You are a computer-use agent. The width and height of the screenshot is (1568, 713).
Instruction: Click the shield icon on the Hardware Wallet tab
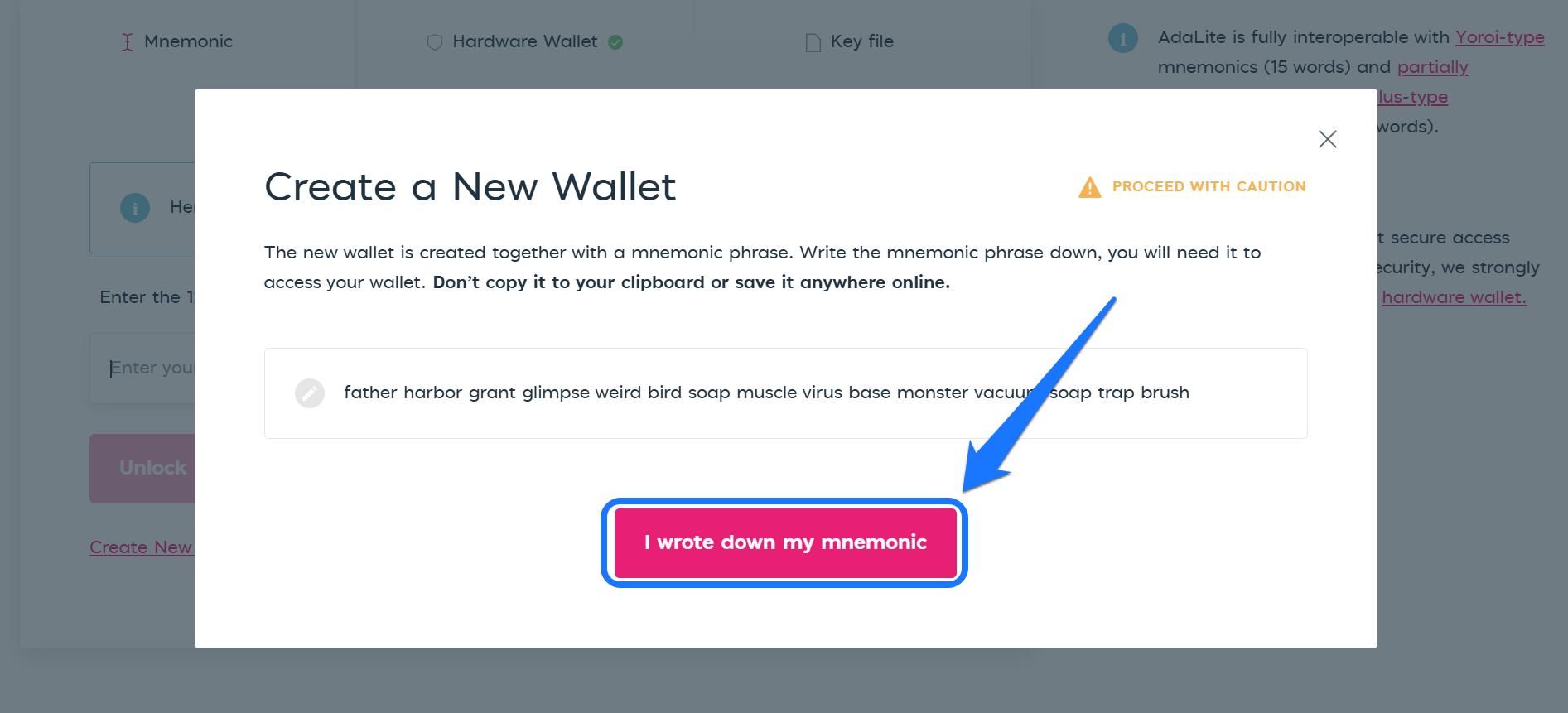point(434,41)
